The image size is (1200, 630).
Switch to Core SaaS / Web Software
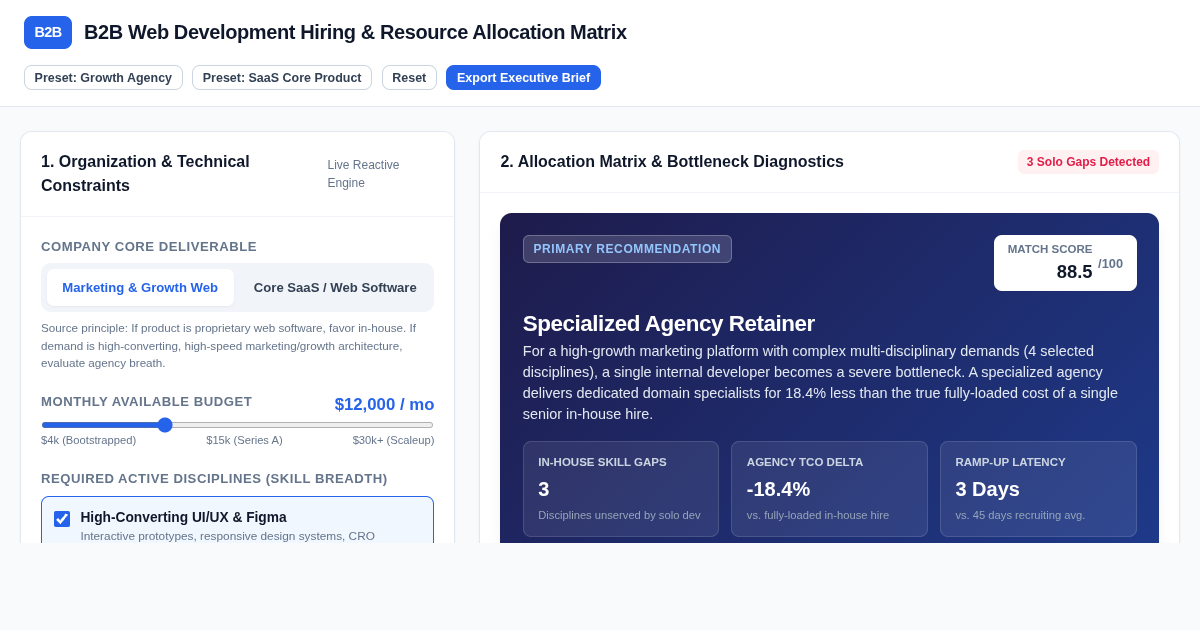(335, 288)
